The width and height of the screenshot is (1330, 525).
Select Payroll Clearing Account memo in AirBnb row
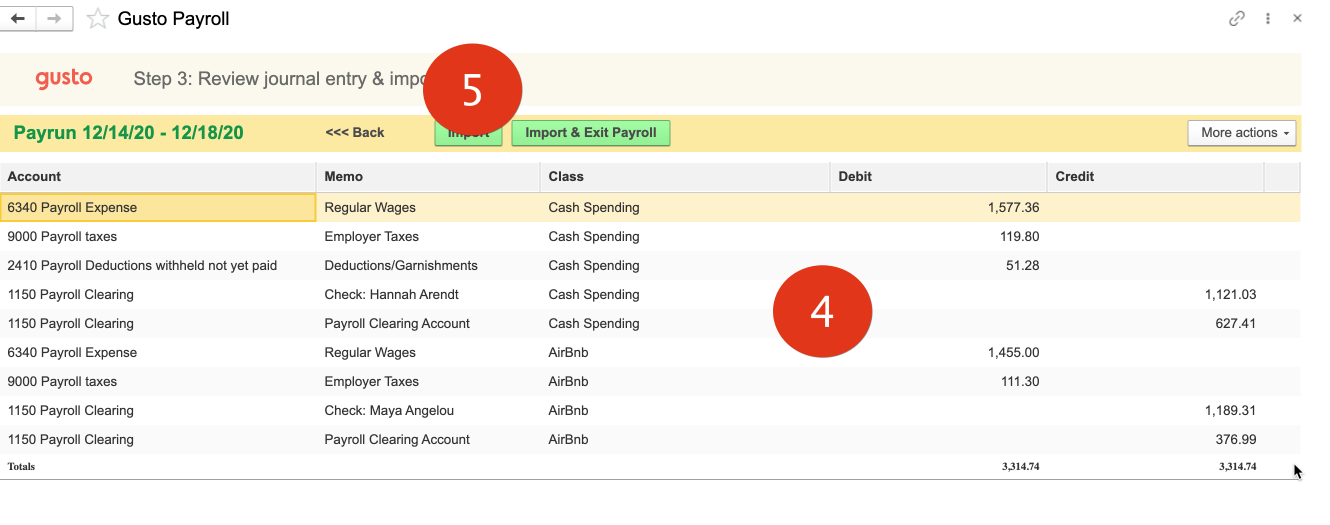[429, 439]
